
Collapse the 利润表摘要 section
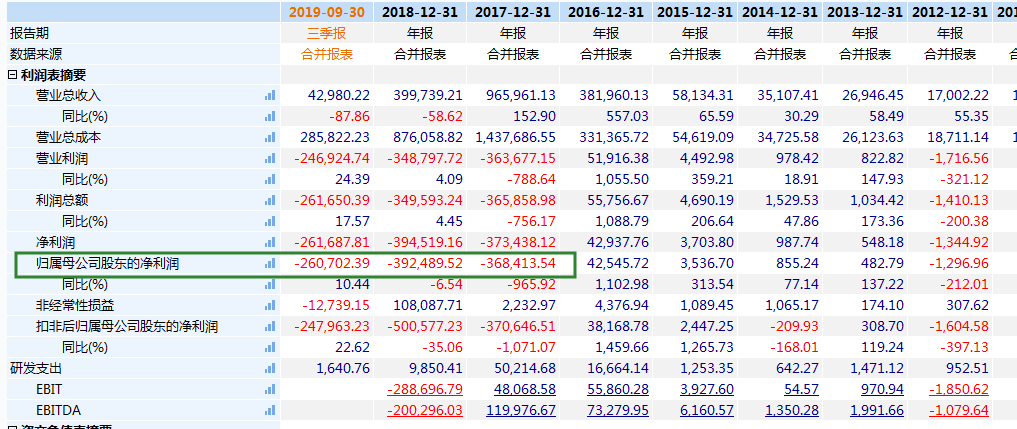pos(12,75)
